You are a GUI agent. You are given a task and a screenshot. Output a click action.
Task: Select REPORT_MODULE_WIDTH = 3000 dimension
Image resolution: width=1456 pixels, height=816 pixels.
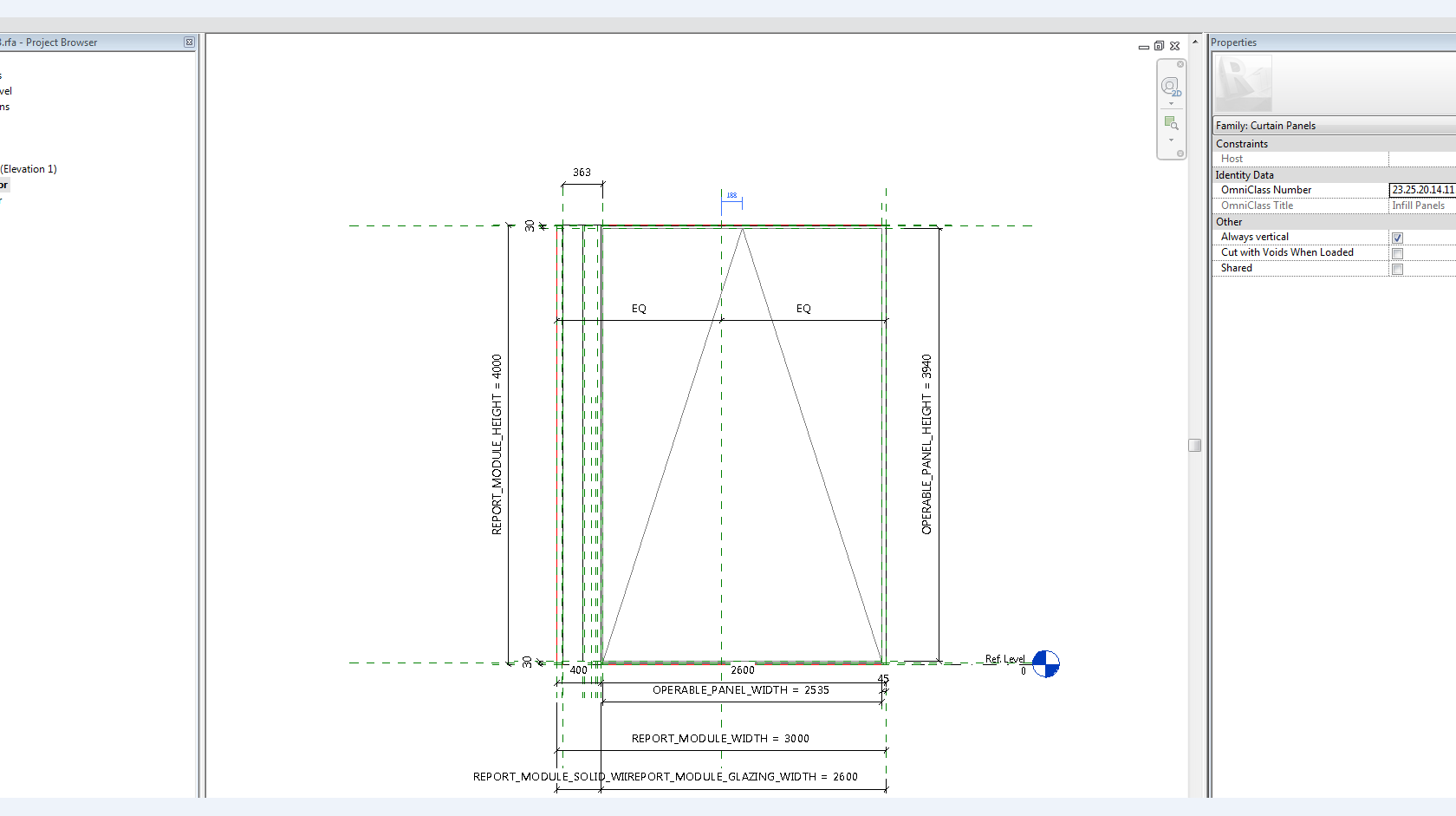click(720, 739)
